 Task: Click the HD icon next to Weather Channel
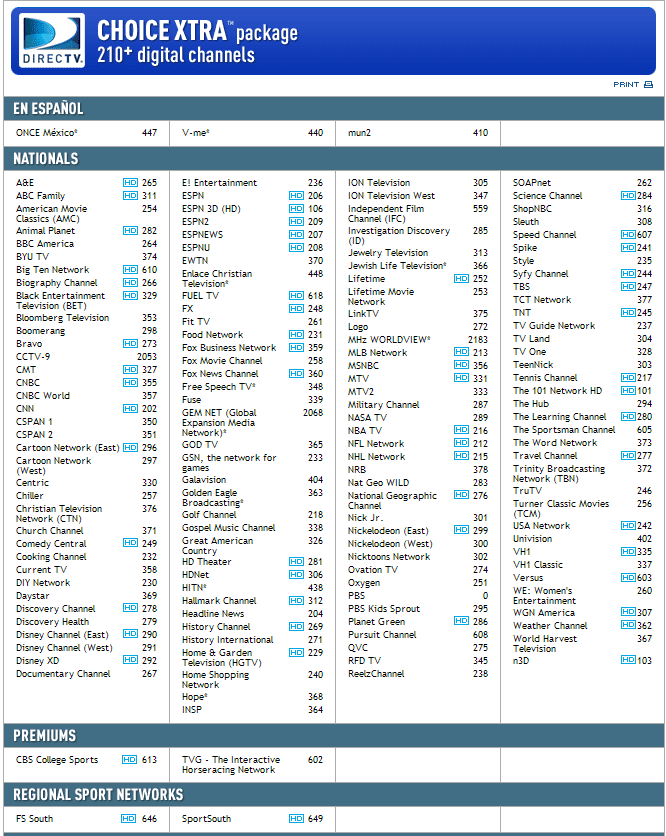coord(628,625)
